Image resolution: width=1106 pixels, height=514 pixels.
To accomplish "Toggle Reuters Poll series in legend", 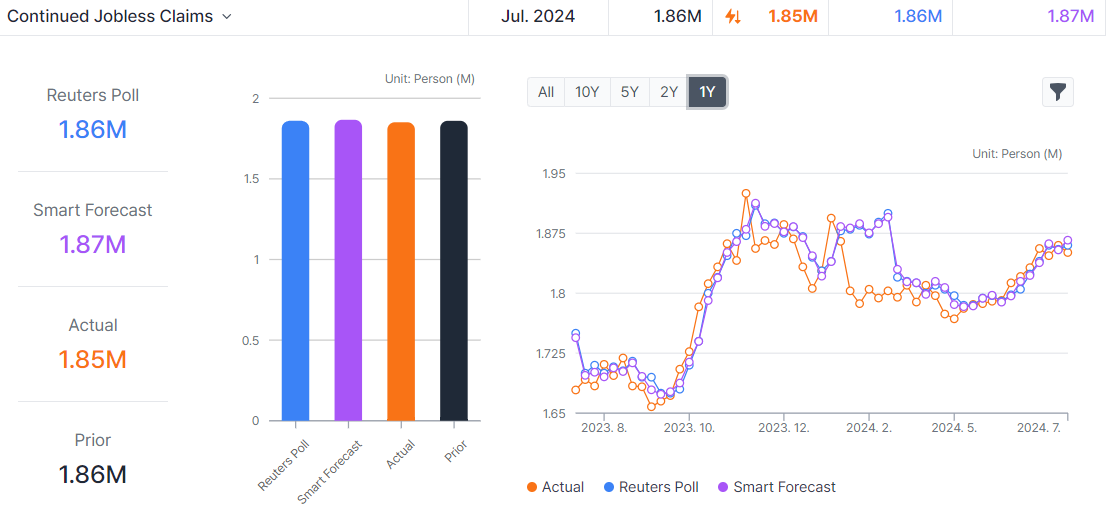I will tap(650, 487).
